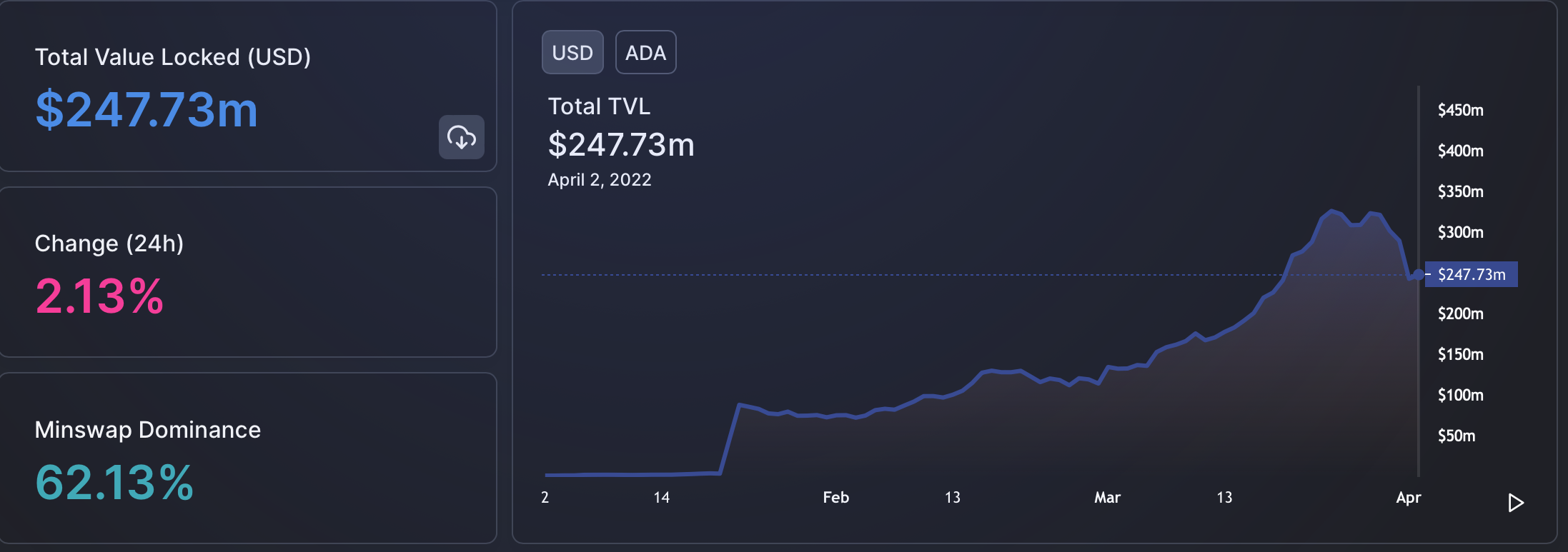The image size is (1568, 552).
Task: Click the Total TVL heading
Action: tap(600, 106)
